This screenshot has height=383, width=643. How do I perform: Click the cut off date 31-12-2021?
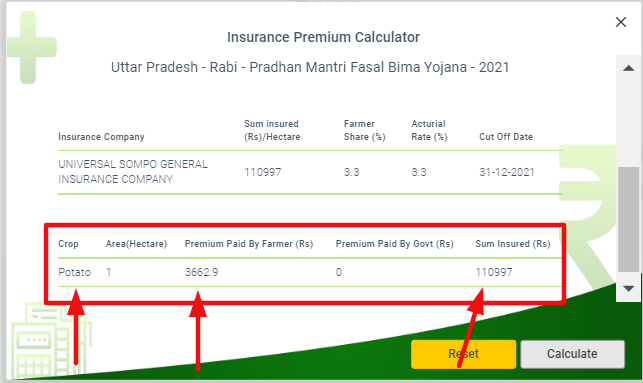[x=507, y=172]
